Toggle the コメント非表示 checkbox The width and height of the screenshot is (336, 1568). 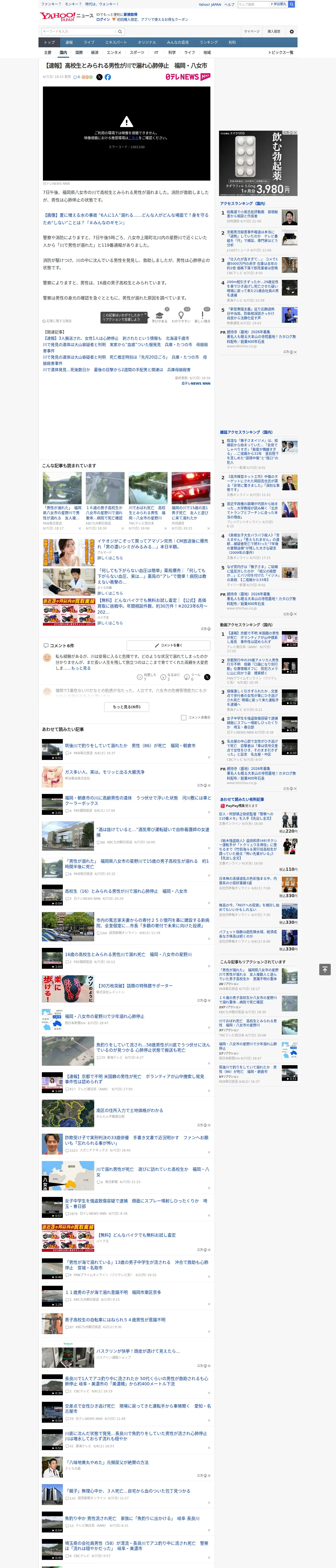click(x=183, y=718)
